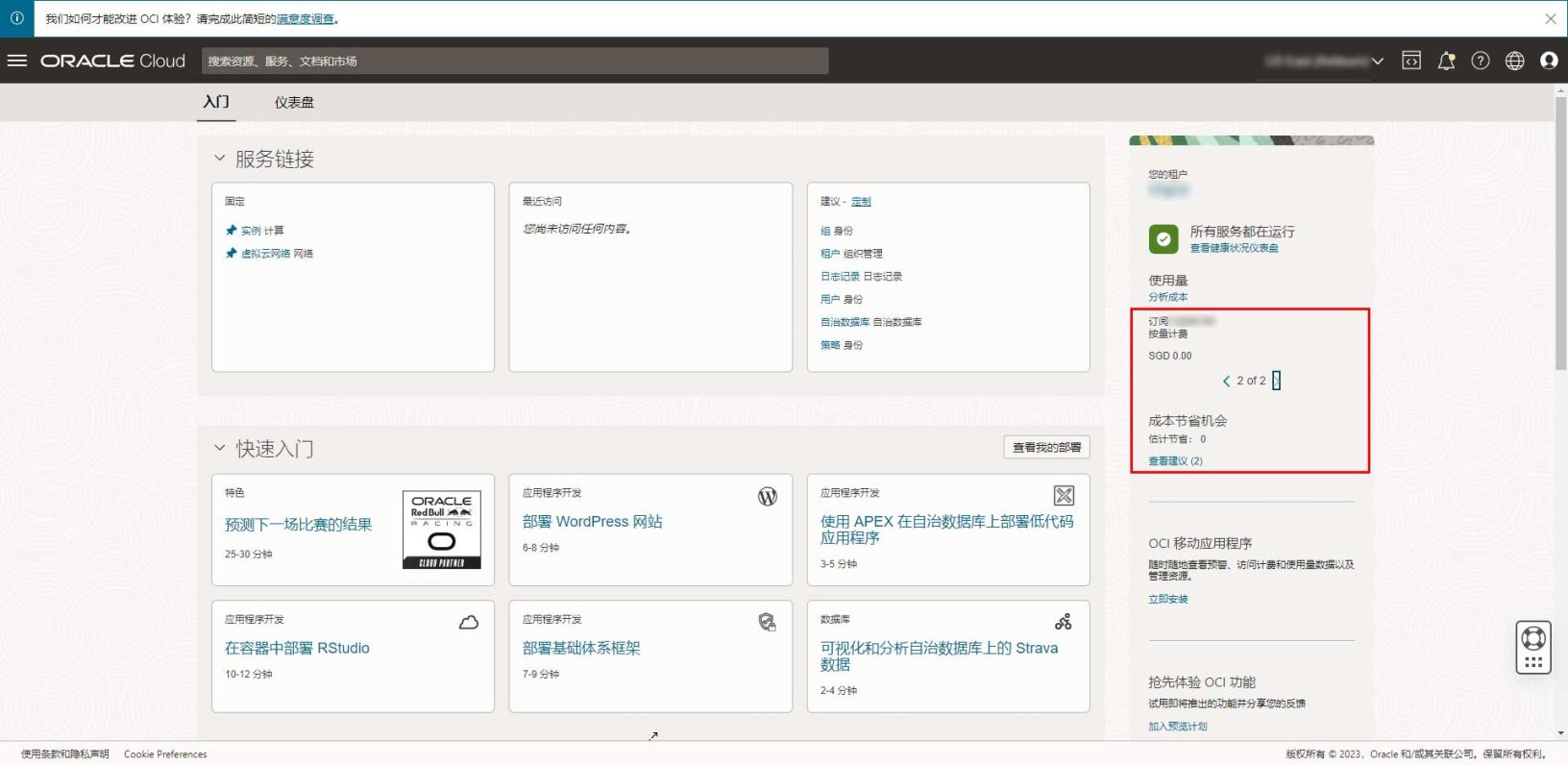Collapse the 服务链接 section
Image resolution: width=1568 pixels, height=765 pixels.
(220, 159)
